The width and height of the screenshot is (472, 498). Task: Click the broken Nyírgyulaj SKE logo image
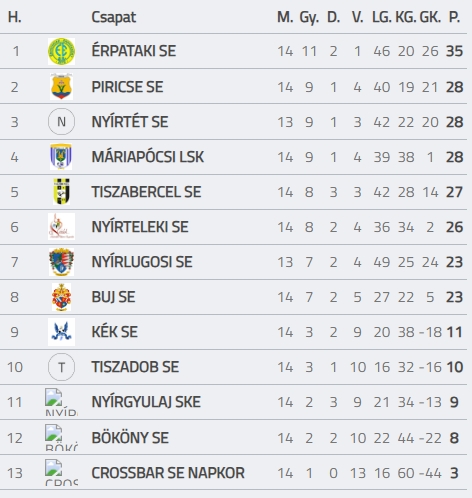click(61, 402)
